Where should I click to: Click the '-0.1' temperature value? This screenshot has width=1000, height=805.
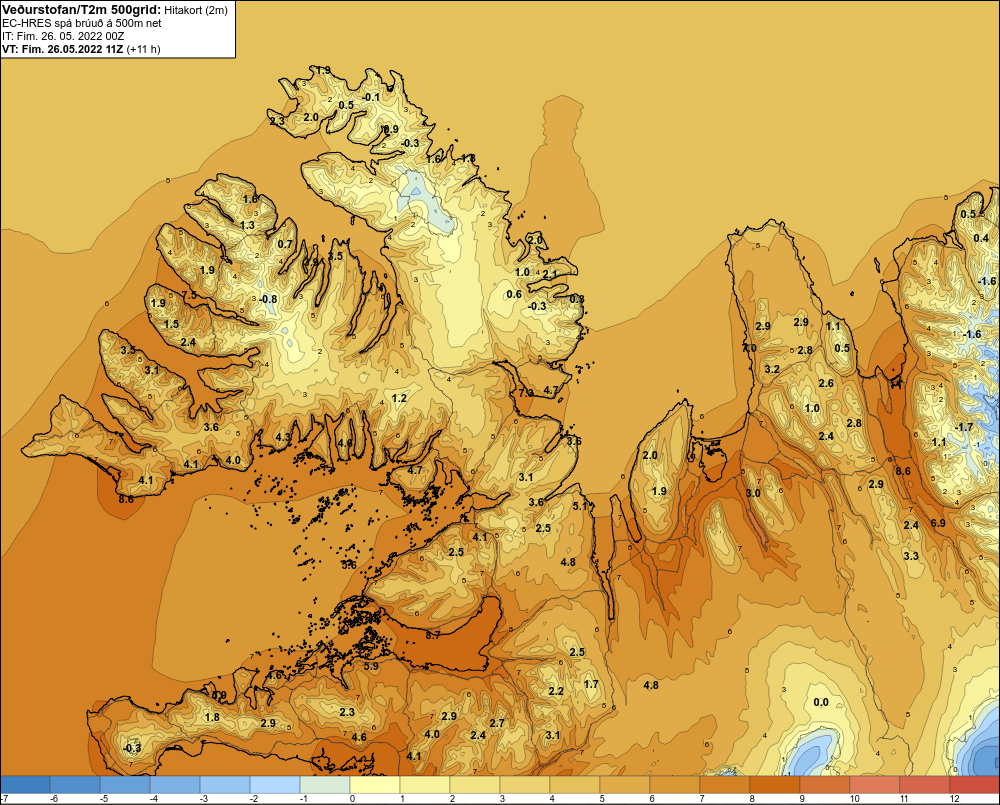tap(371, 97)
